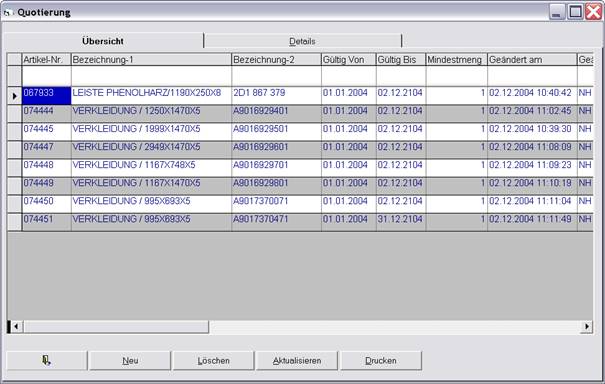This screenshot has width=605, height=384.
Task: Click the 2D1 867 379 cell
Action: click(276, 95)
